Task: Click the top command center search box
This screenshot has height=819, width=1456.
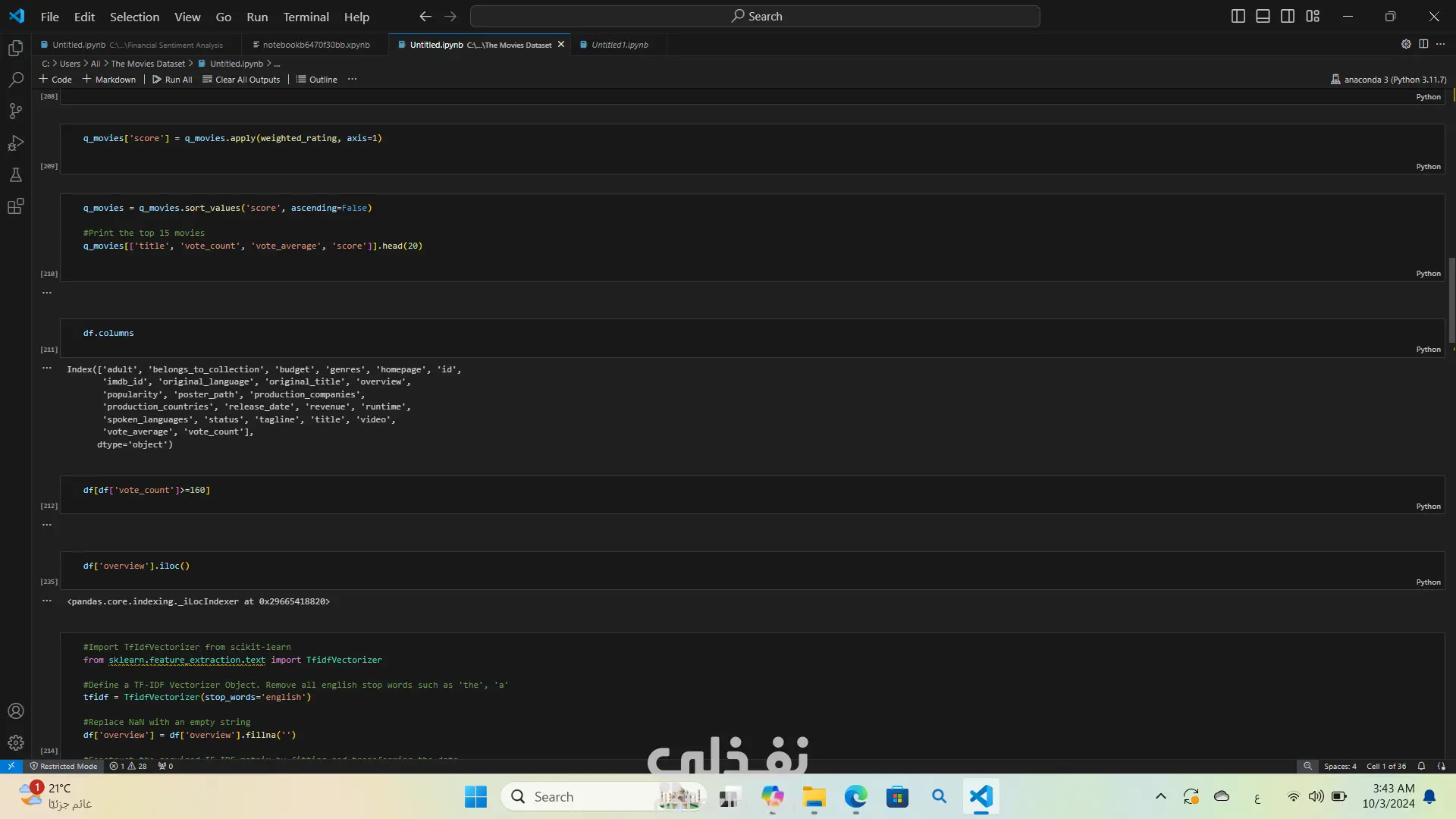Action: (755, 16)
